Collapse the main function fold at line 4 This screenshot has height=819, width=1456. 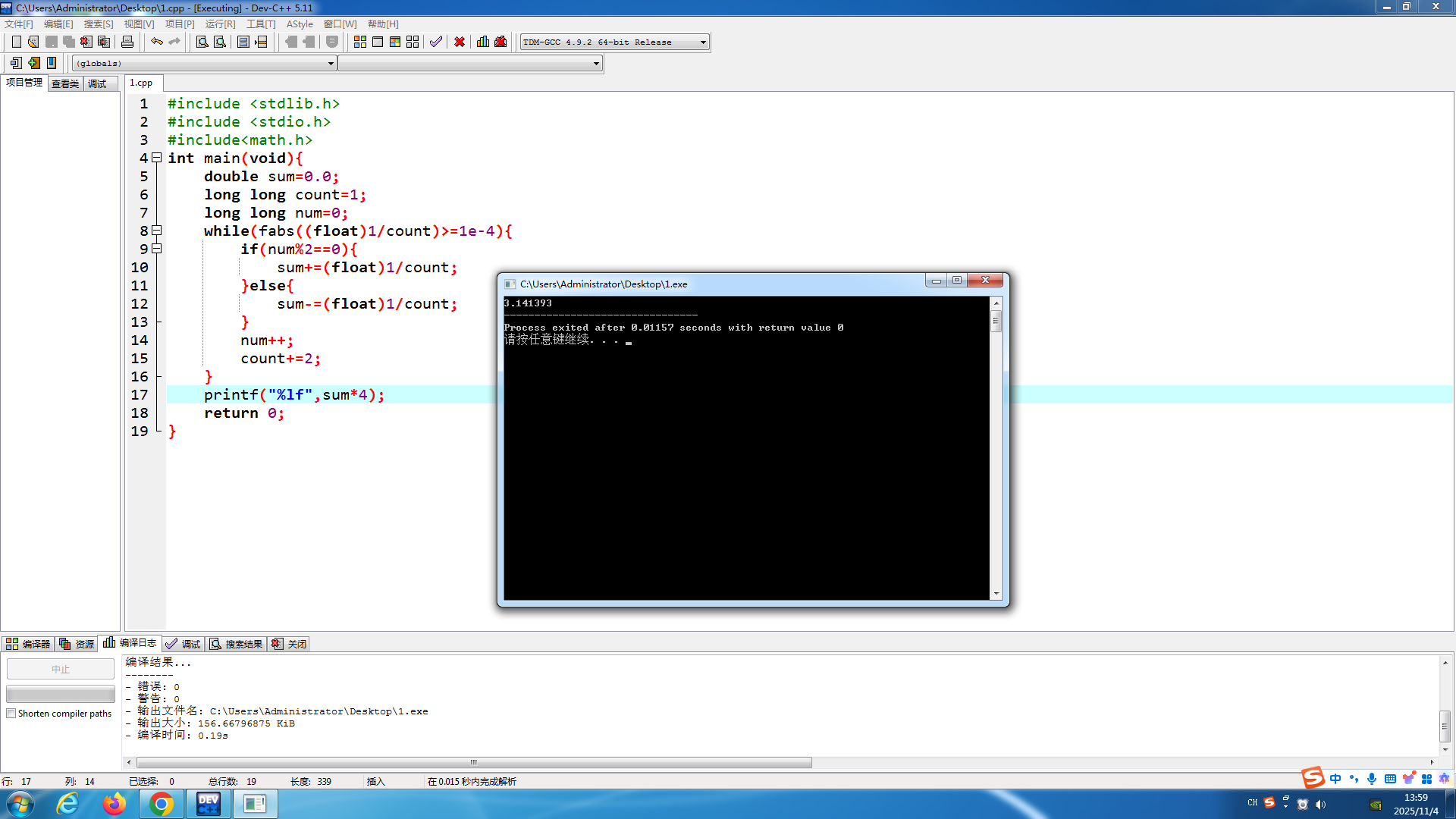pyautogui.click(x=157, y=158)
